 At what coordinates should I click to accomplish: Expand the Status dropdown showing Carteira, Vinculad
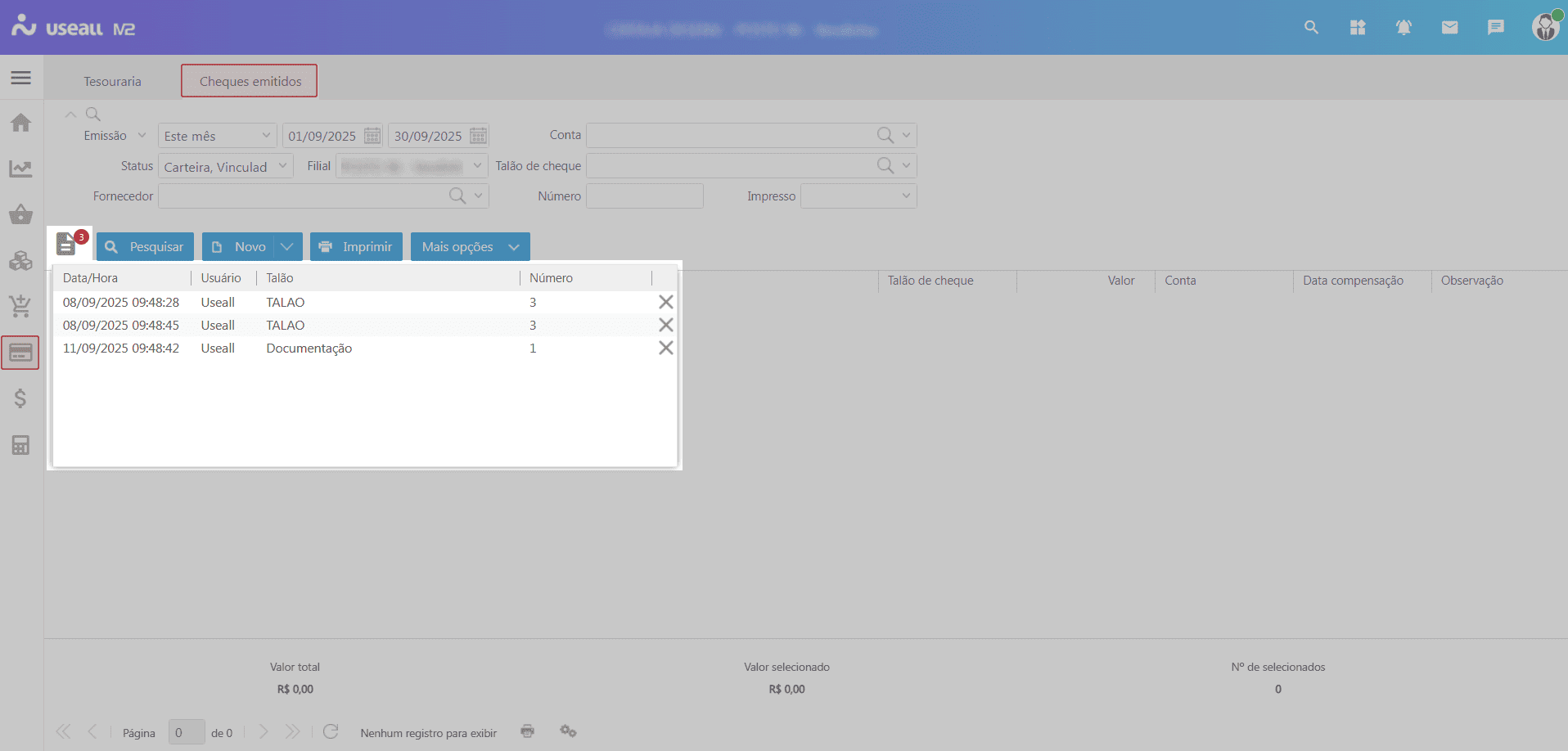click(282, 166)
